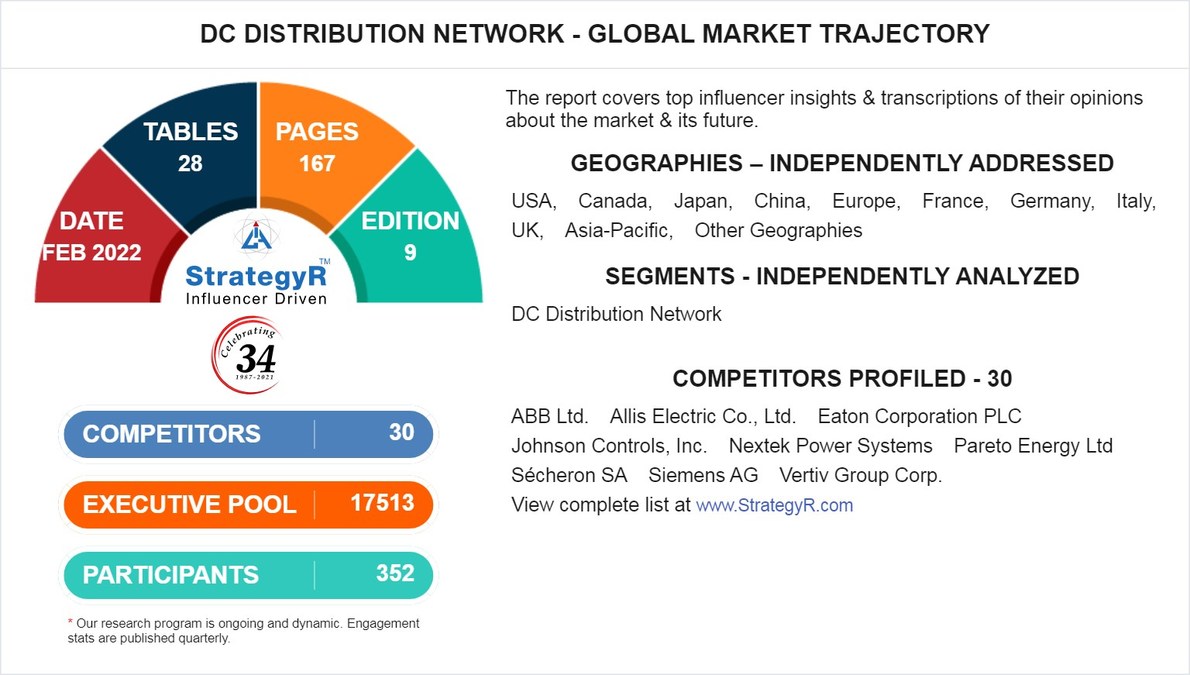Screen dimensions: 1190x675
Task: Click the Segments - Independently Analyzed heading
Action: click(842, 276)
